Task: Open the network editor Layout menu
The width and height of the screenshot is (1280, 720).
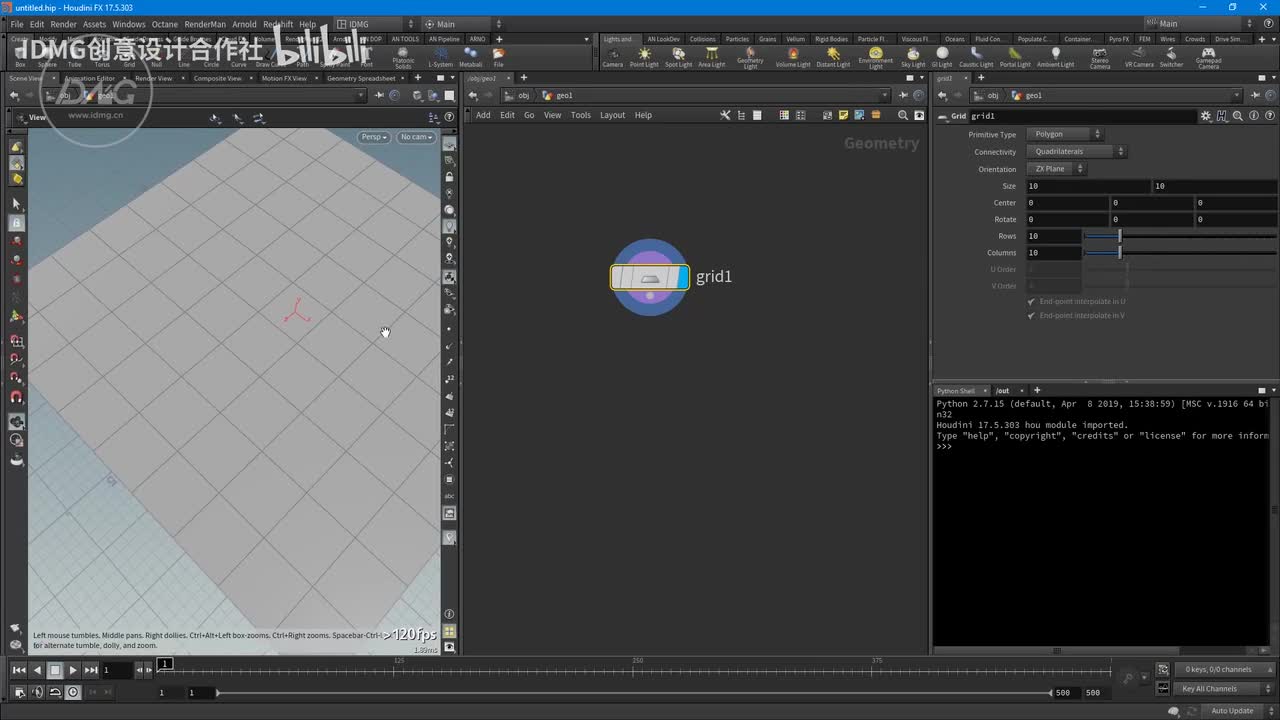Action: pyautogui.click(x=612, y=115)
